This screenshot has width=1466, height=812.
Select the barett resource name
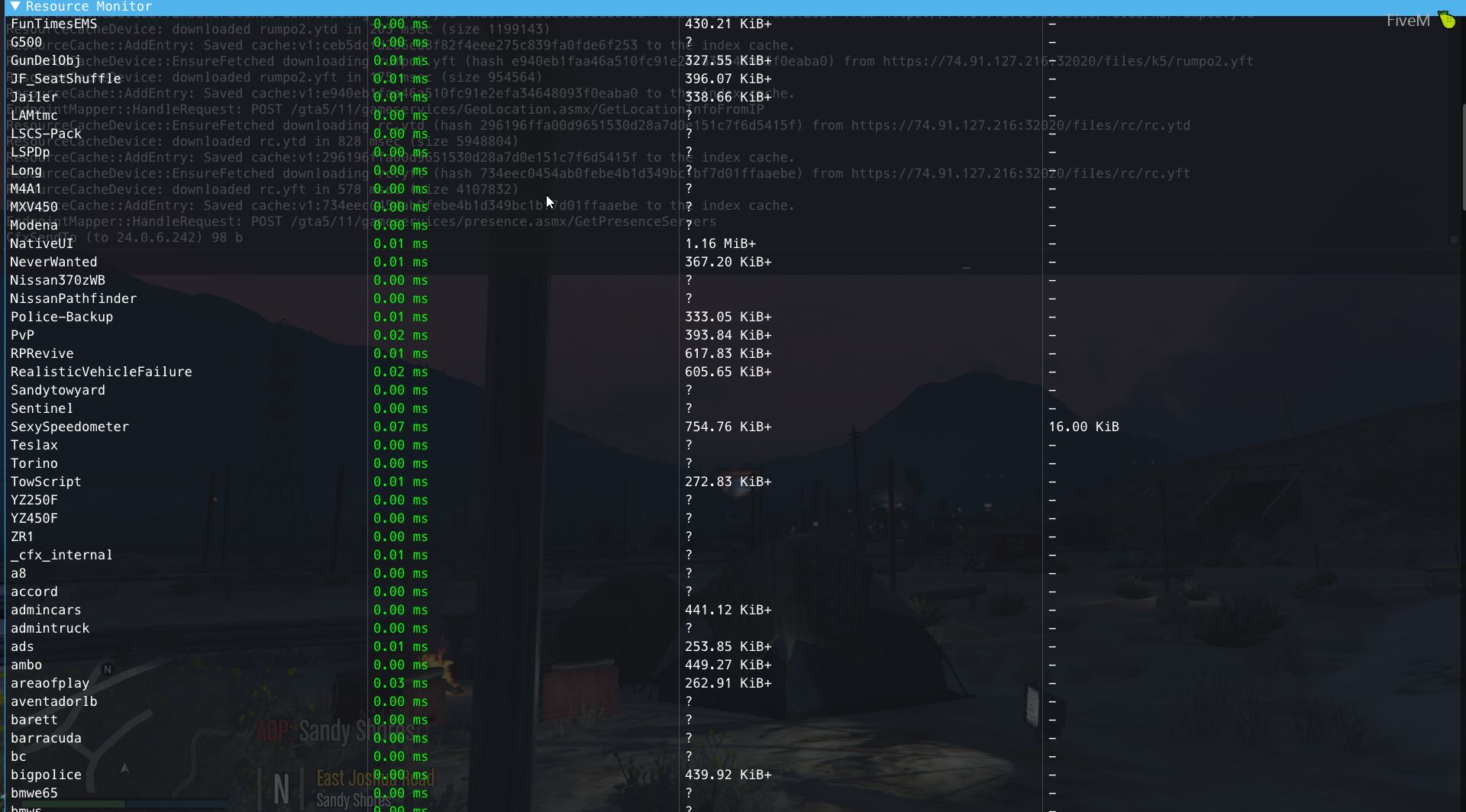pos(34,720)
